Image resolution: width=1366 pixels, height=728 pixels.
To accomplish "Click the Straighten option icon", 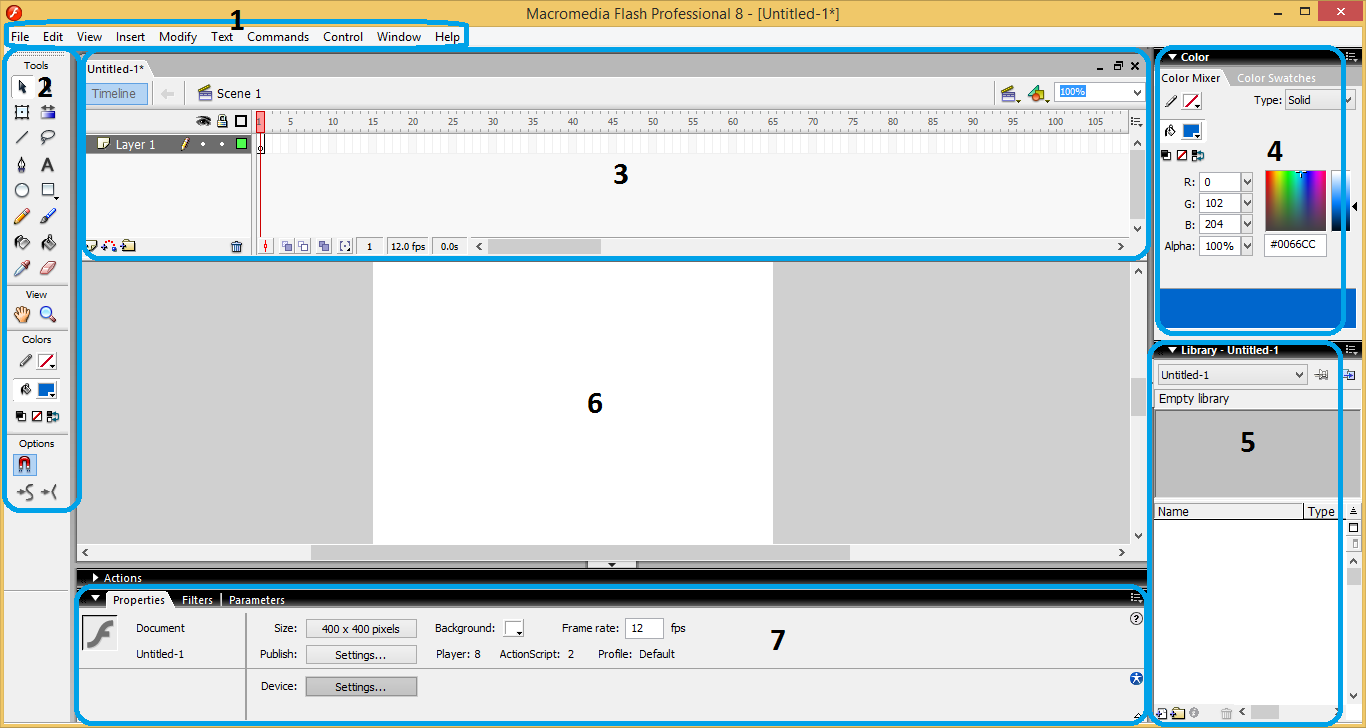I will tap(49, 491).
